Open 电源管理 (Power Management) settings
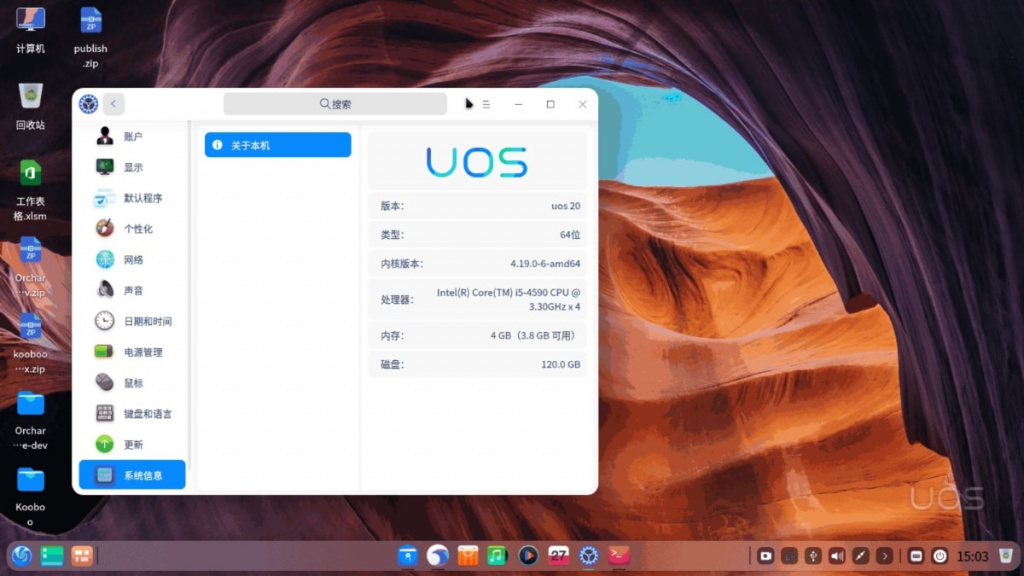 (x=131, y=351)
